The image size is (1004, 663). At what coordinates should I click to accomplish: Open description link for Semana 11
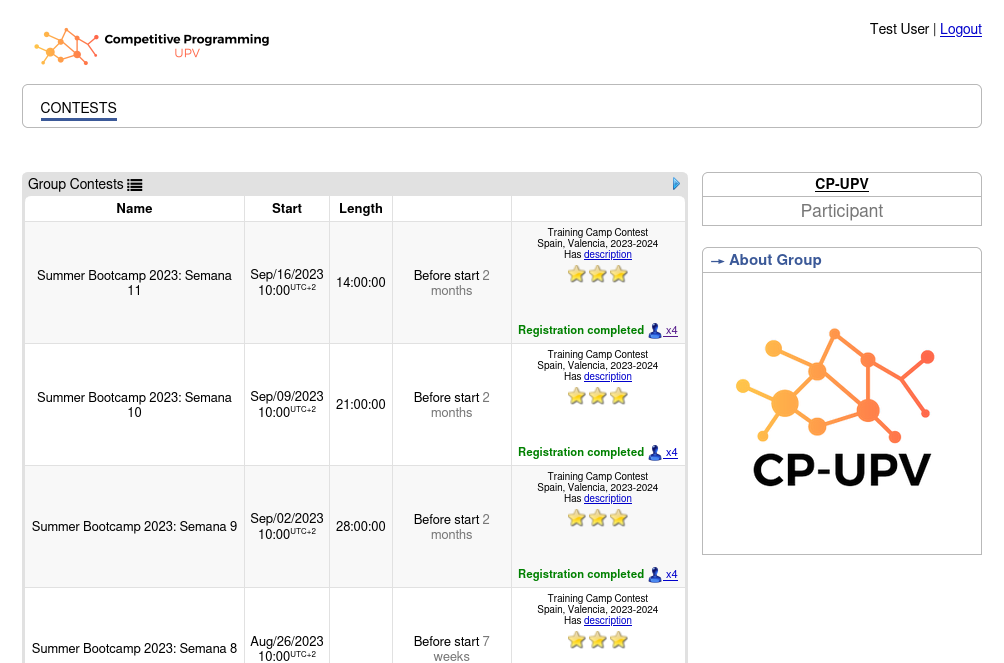tap(608, 254)
